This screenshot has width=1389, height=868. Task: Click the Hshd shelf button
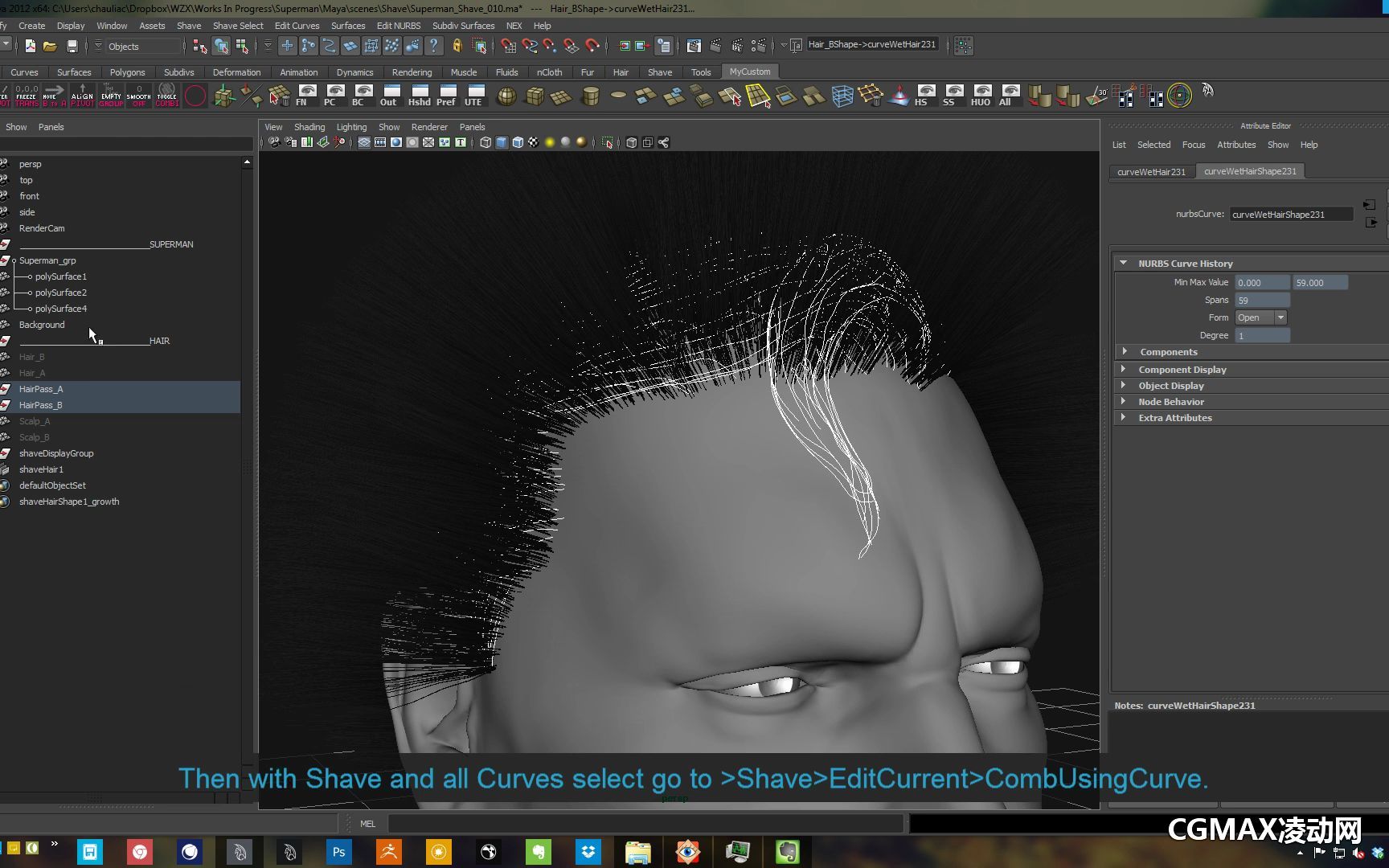pyautogui.click(x=420, y=96)
